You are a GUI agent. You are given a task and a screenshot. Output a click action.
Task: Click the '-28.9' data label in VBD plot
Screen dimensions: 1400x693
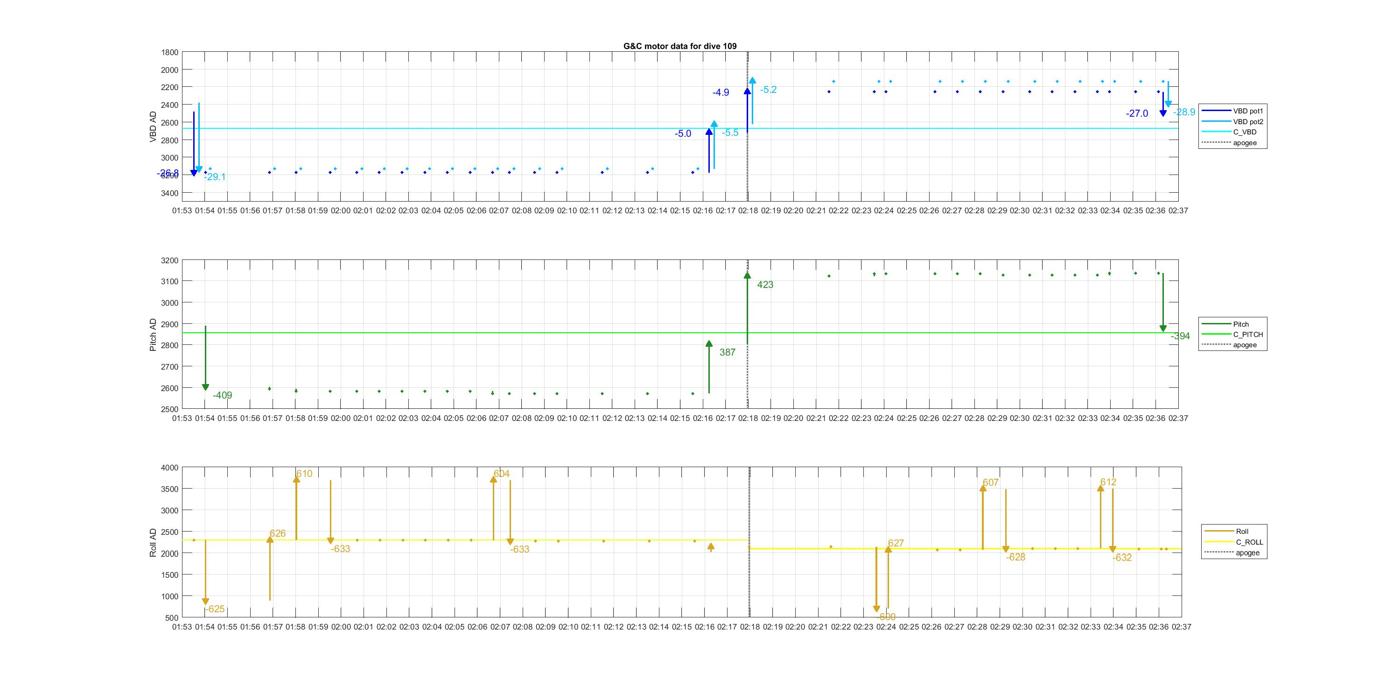point(1184,113)
